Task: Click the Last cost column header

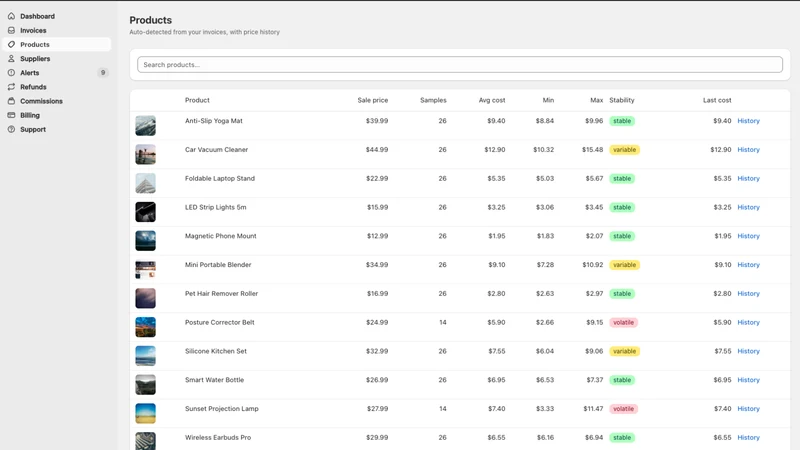Action: tap(717, 101)
